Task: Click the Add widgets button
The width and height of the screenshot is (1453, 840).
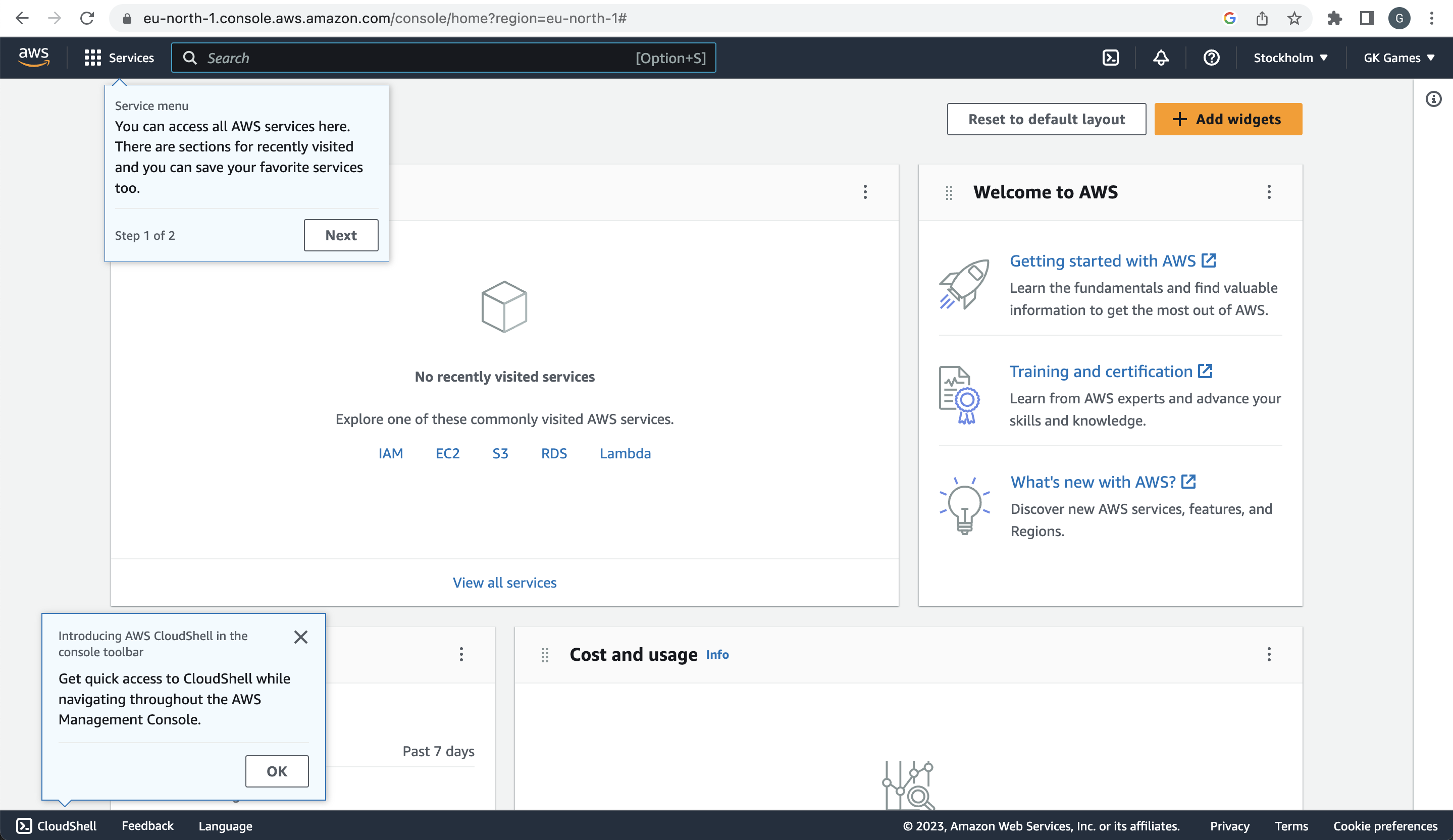Action: [x=1227, y=119]
